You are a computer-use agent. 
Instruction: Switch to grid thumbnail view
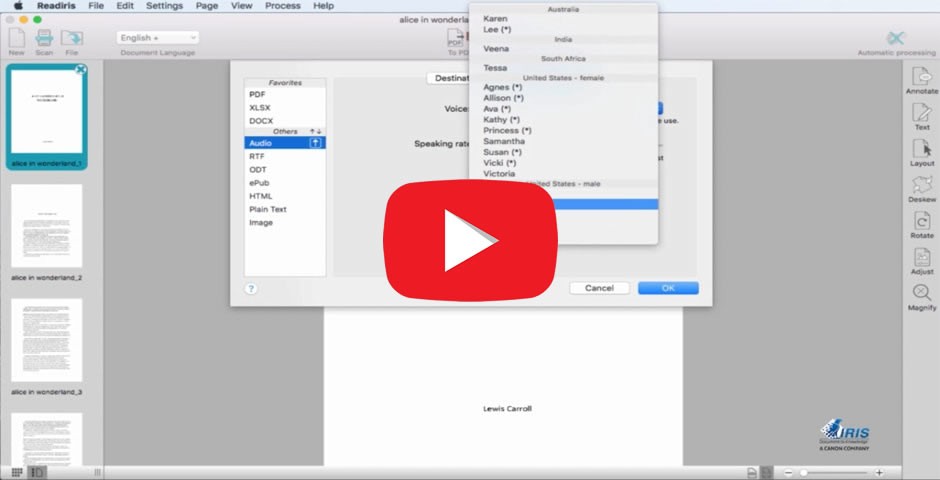tap(17, 473)
